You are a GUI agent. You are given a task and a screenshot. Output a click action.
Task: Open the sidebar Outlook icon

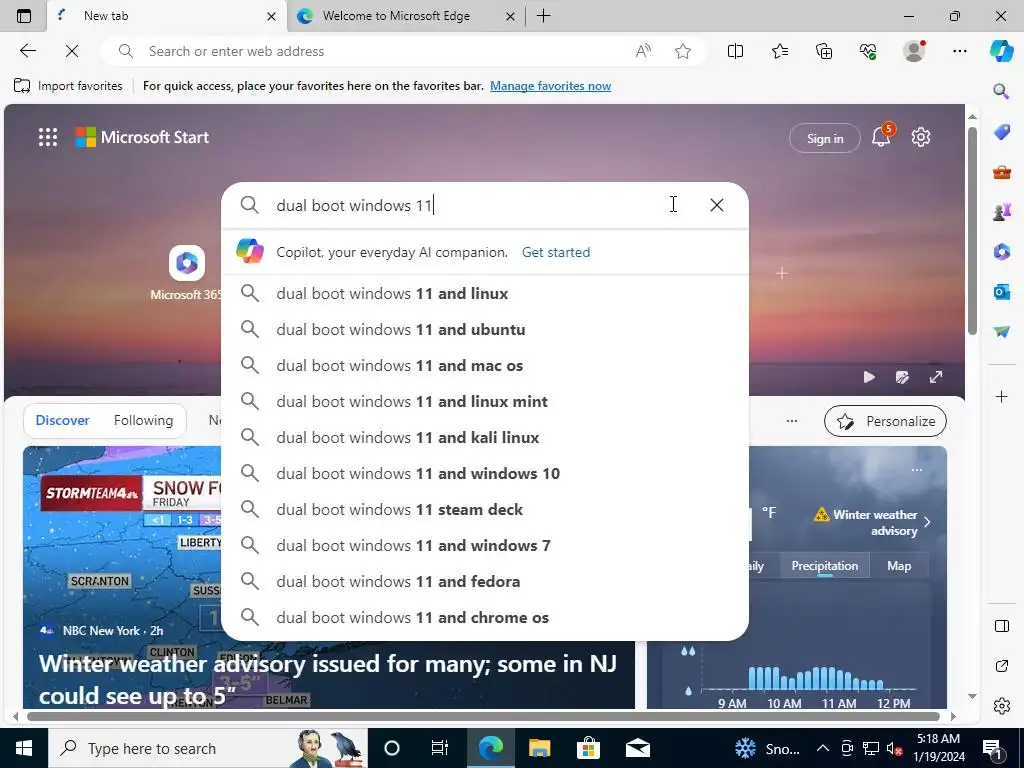coord(1001,292)
